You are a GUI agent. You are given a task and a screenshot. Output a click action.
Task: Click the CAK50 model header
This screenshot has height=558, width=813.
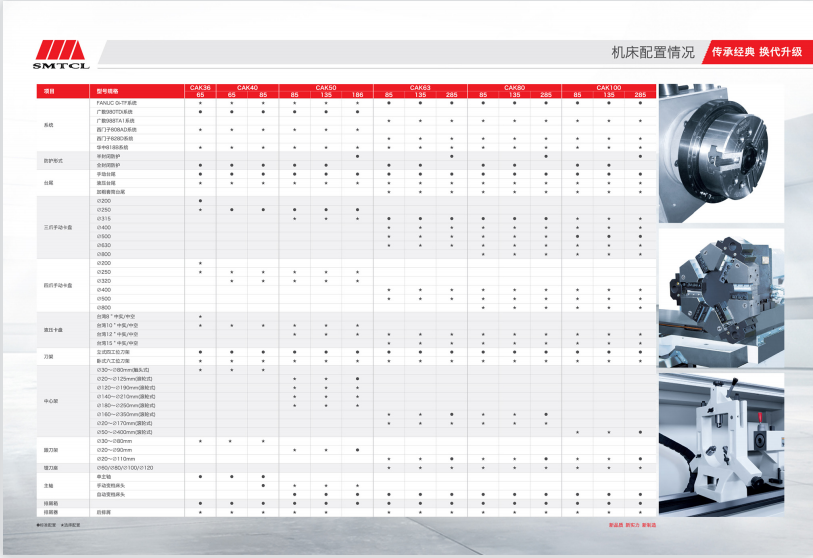click(326, 88)
